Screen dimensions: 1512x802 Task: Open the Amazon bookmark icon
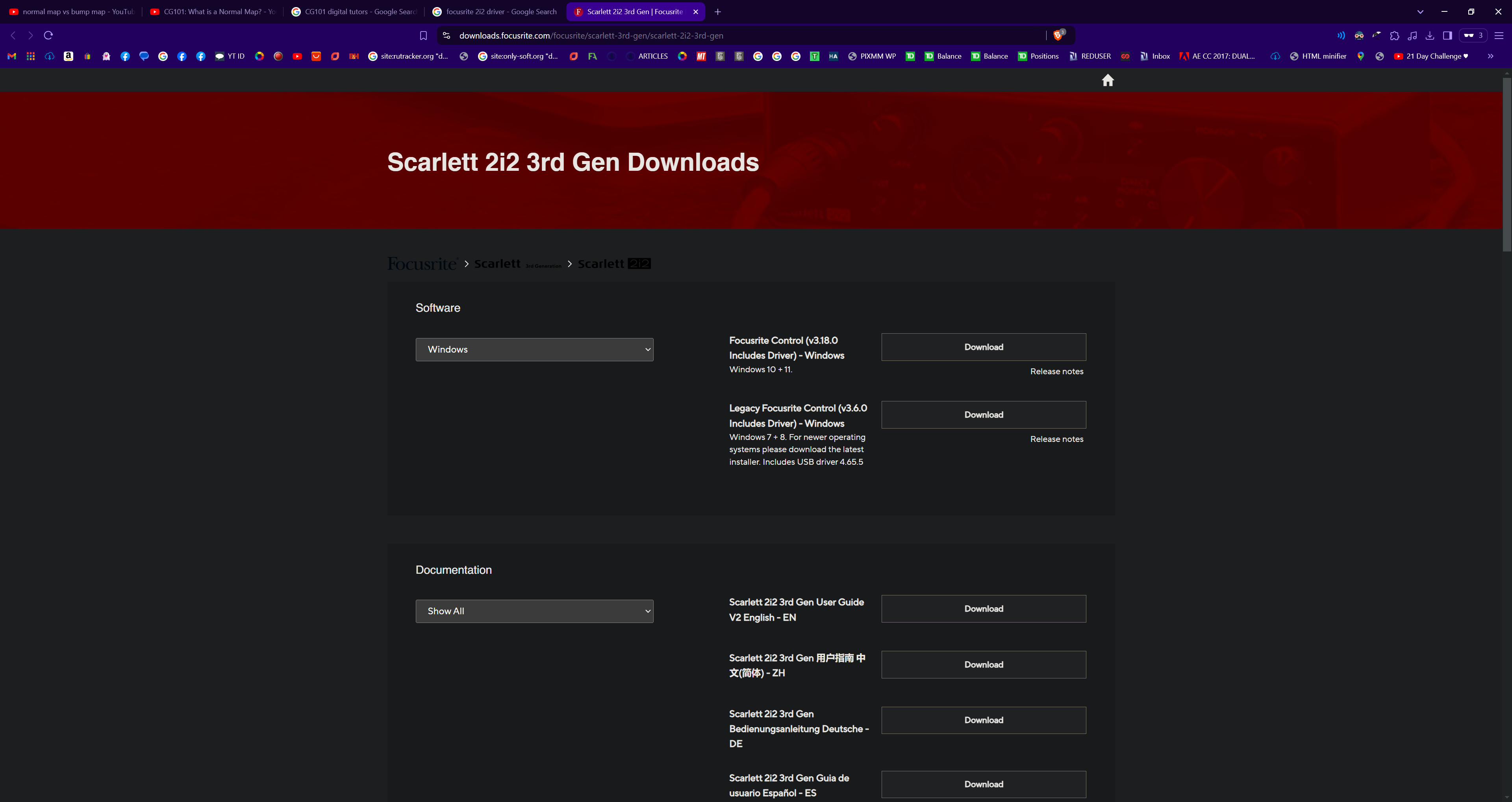[68, 56]
